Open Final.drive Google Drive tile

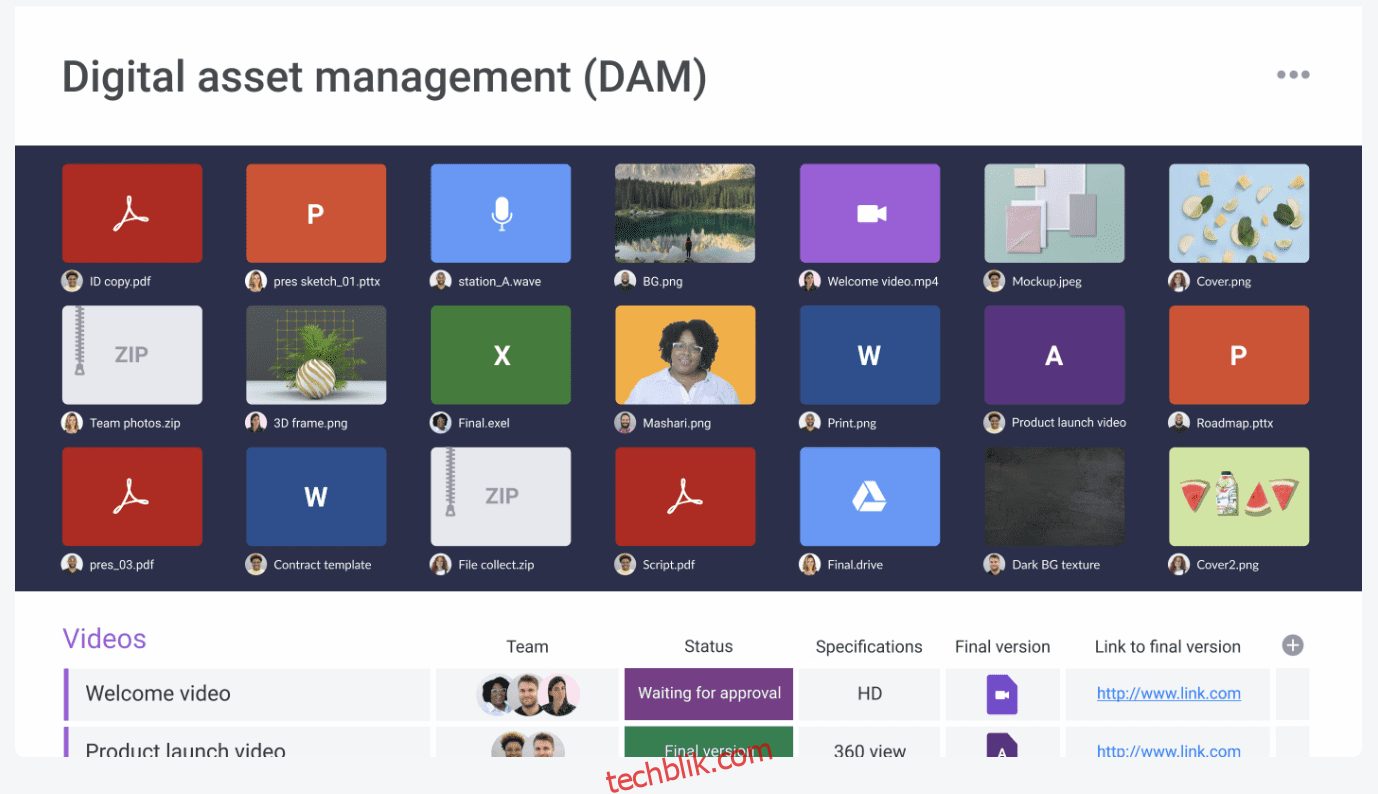pyautogui.click(x=870, y=496)
